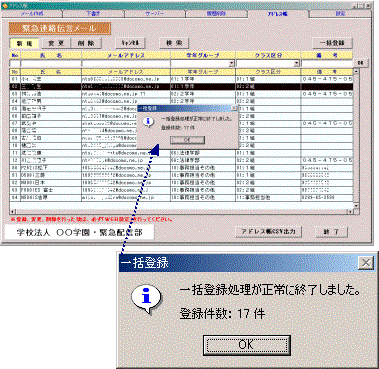Close the small 一括登録 dialog with its X
Screen dimensions: 379x369
[x=234, y=108]
